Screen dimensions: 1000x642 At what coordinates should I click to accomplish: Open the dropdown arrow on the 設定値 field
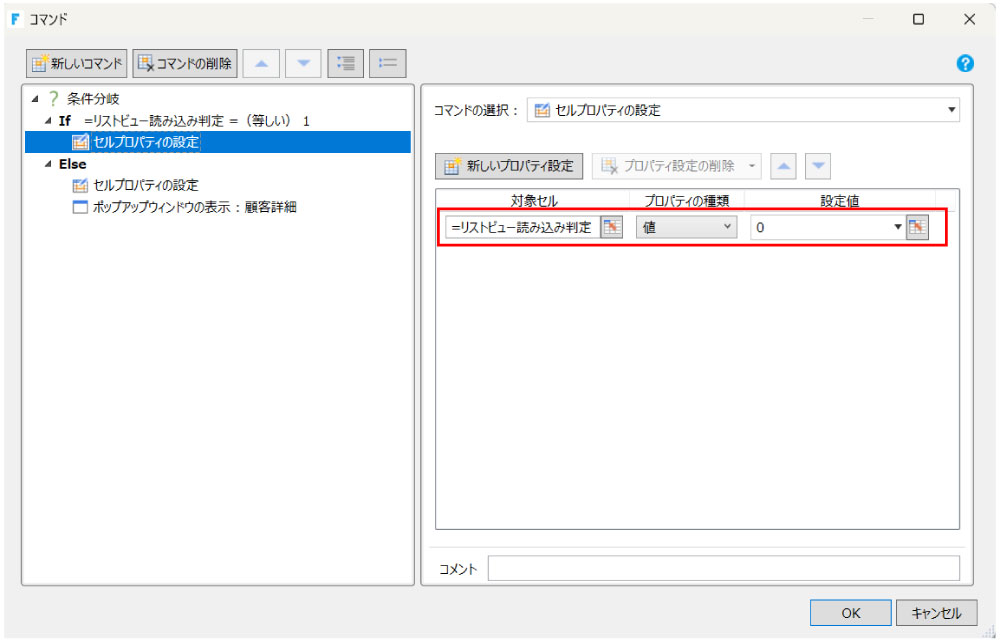(894, 227)
